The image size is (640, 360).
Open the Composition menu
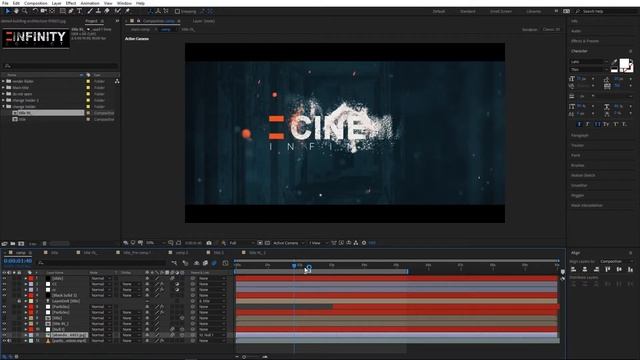pyautogui.click(x=36, y=3)
